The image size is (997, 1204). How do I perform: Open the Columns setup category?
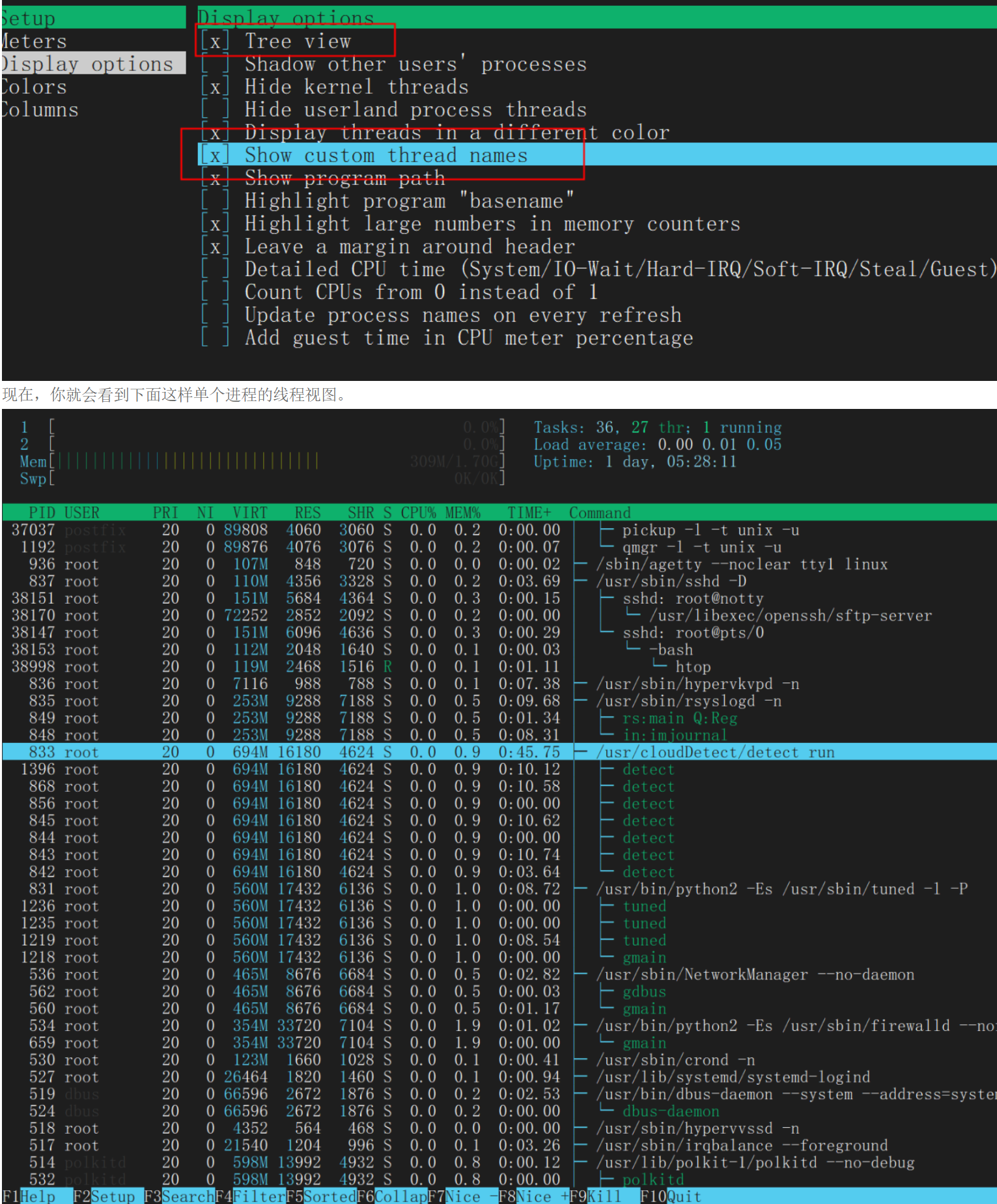coord(39,110)
